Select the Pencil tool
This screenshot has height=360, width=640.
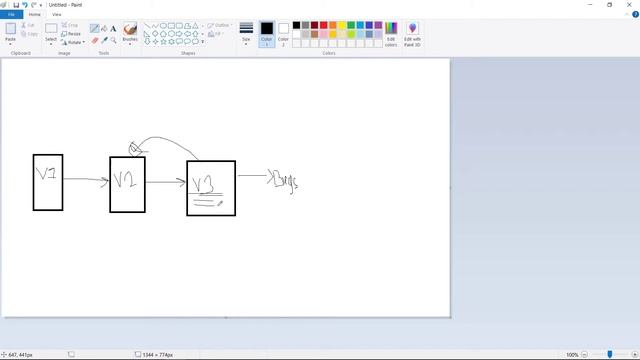pos(94,29)
